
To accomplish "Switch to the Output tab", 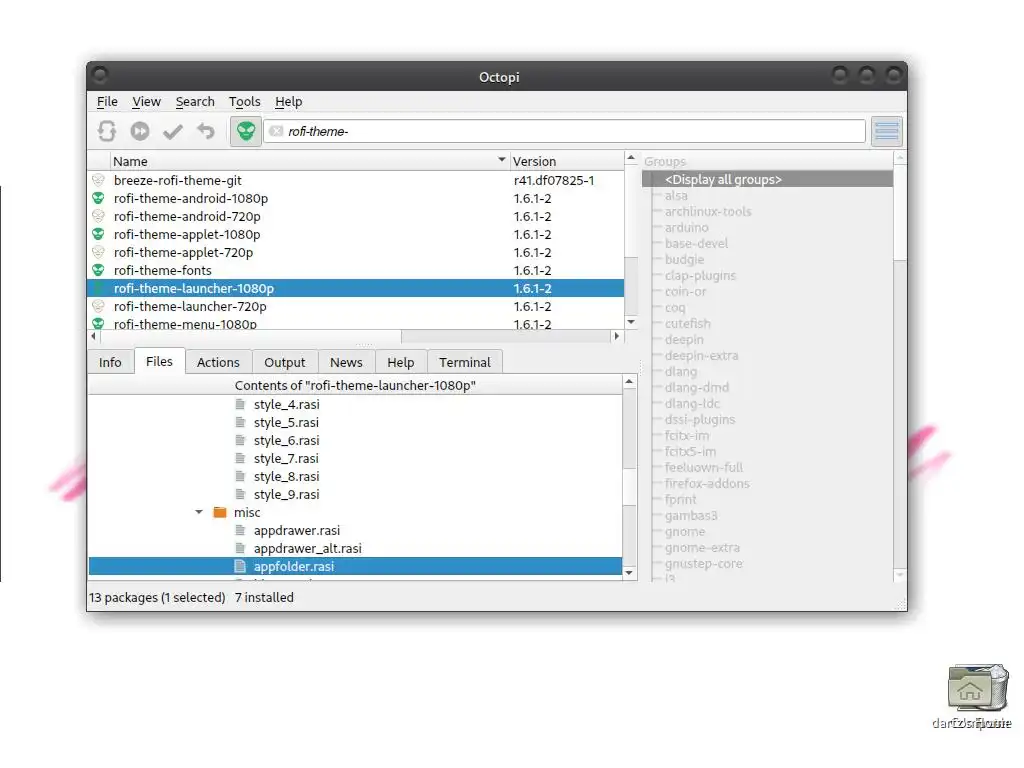I will point(285,362).
